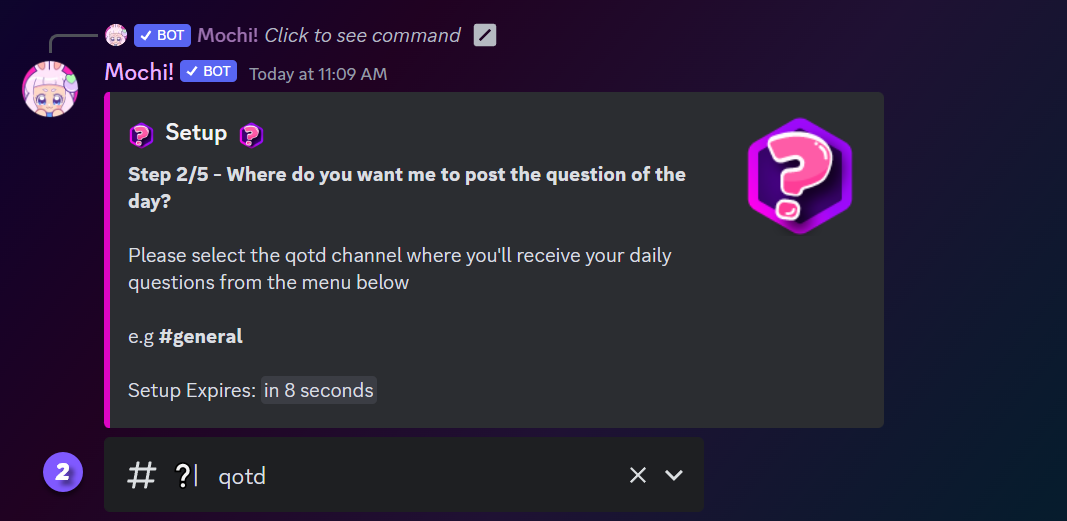Image resolution: width=1067 pixels, height=521 pixels.
Task: Click the question mark emoji right of Setup
Action: [x=251, y=133]
